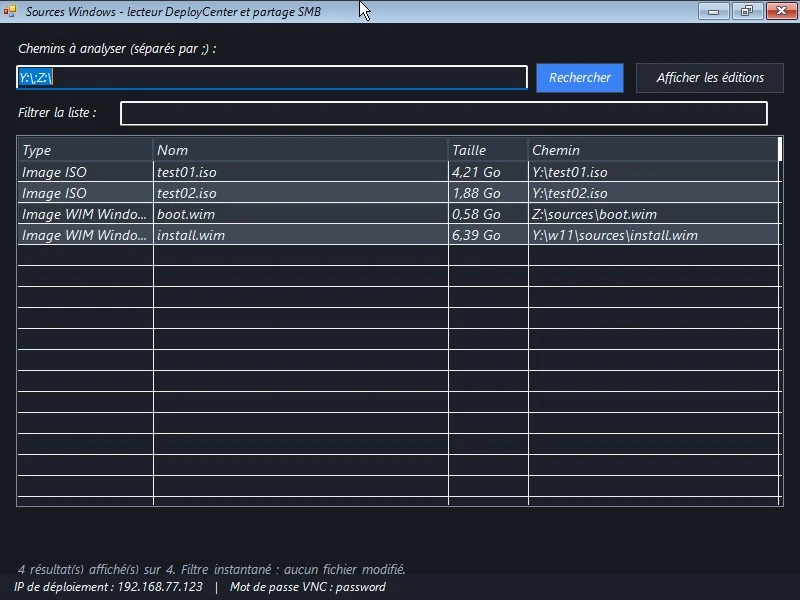The width and height of the screenshot is (800, 600).
Task: Click the Z:\sources\boot.wim path cell
Action: coord(654,214)
